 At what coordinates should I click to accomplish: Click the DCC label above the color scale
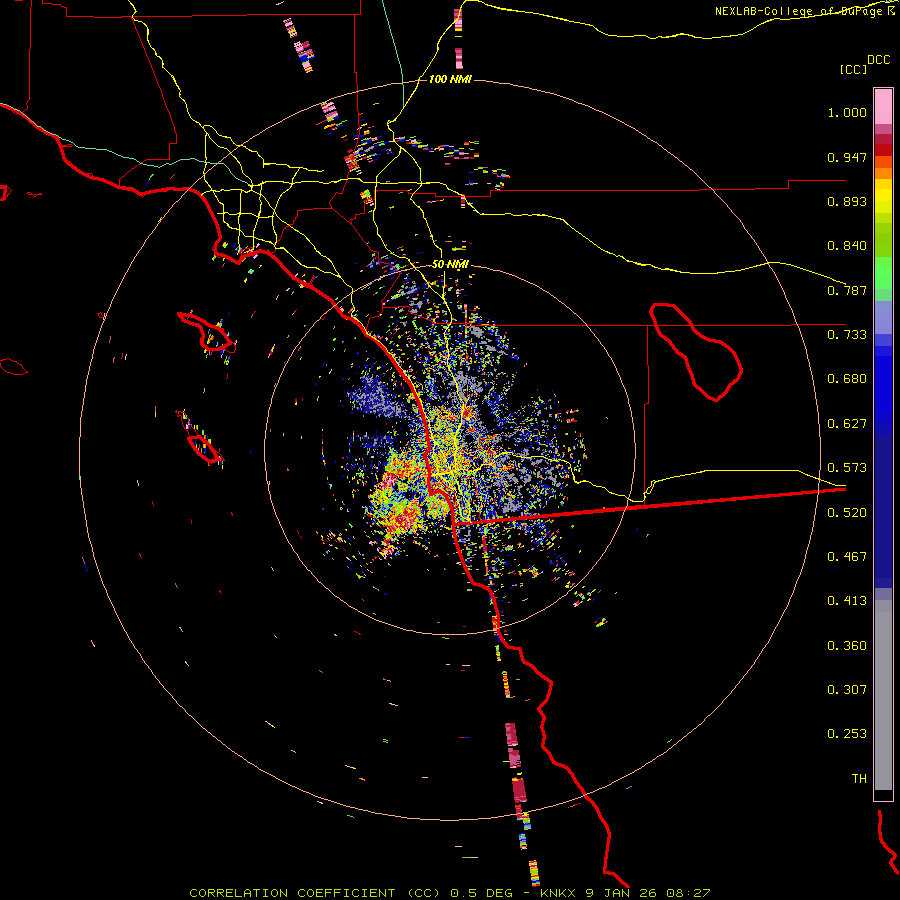[878, 60]
